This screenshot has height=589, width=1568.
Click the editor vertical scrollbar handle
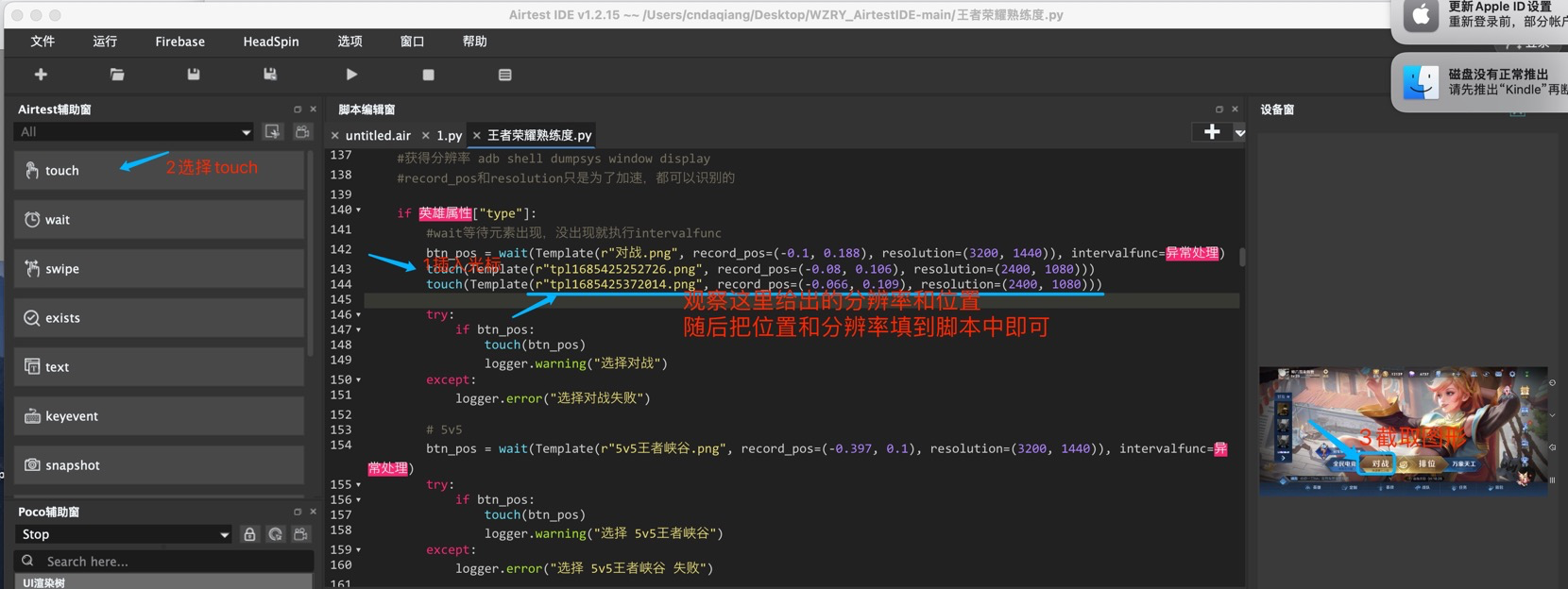(1242, 257)
